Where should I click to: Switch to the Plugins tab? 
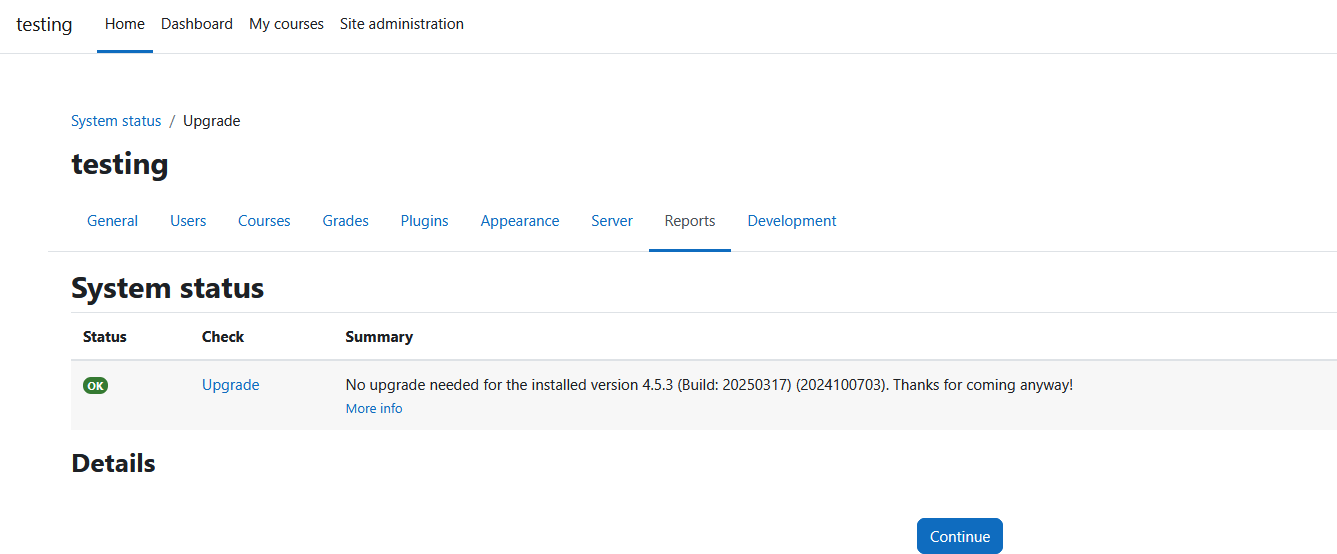(425, 221)
